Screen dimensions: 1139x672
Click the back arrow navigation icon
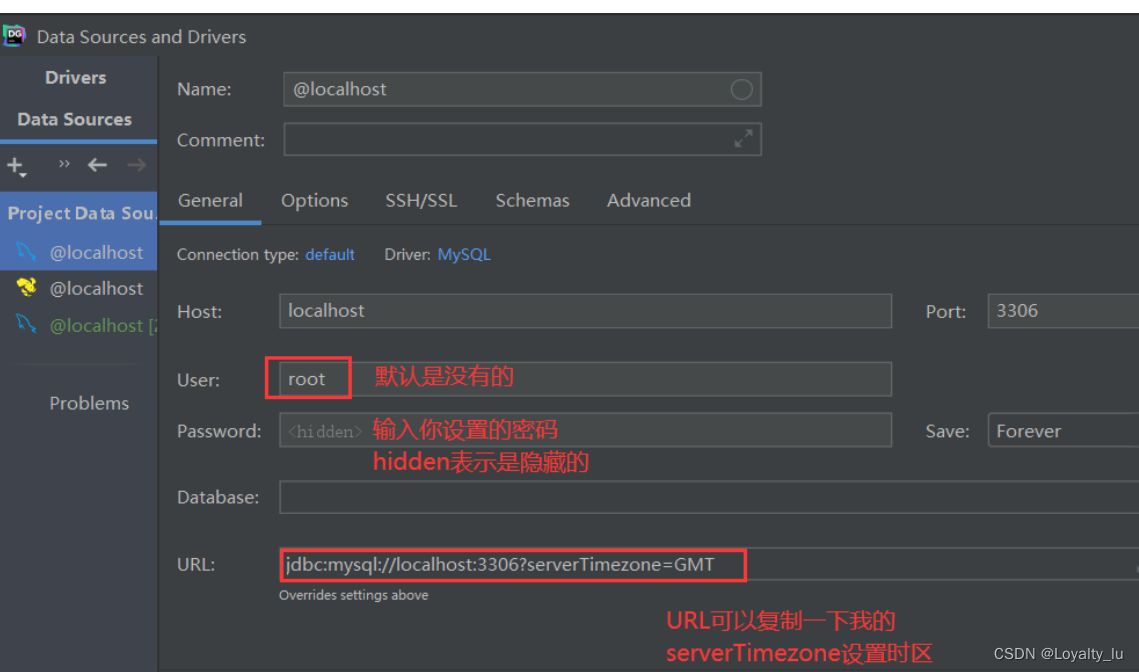click(96, 166)
